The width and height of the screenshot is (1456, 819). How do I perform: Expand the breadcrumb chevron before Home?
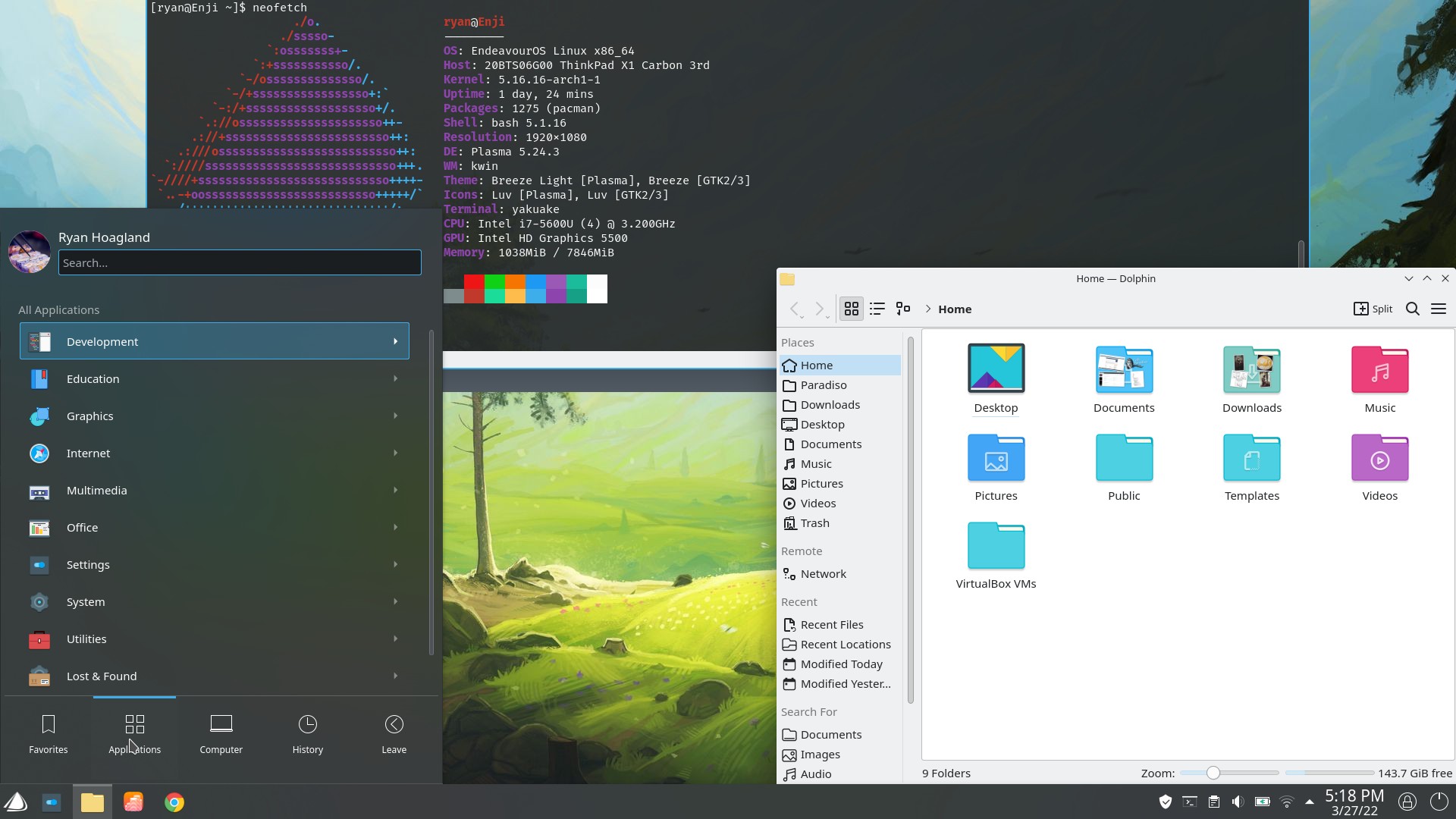click(x=927, y=309)
